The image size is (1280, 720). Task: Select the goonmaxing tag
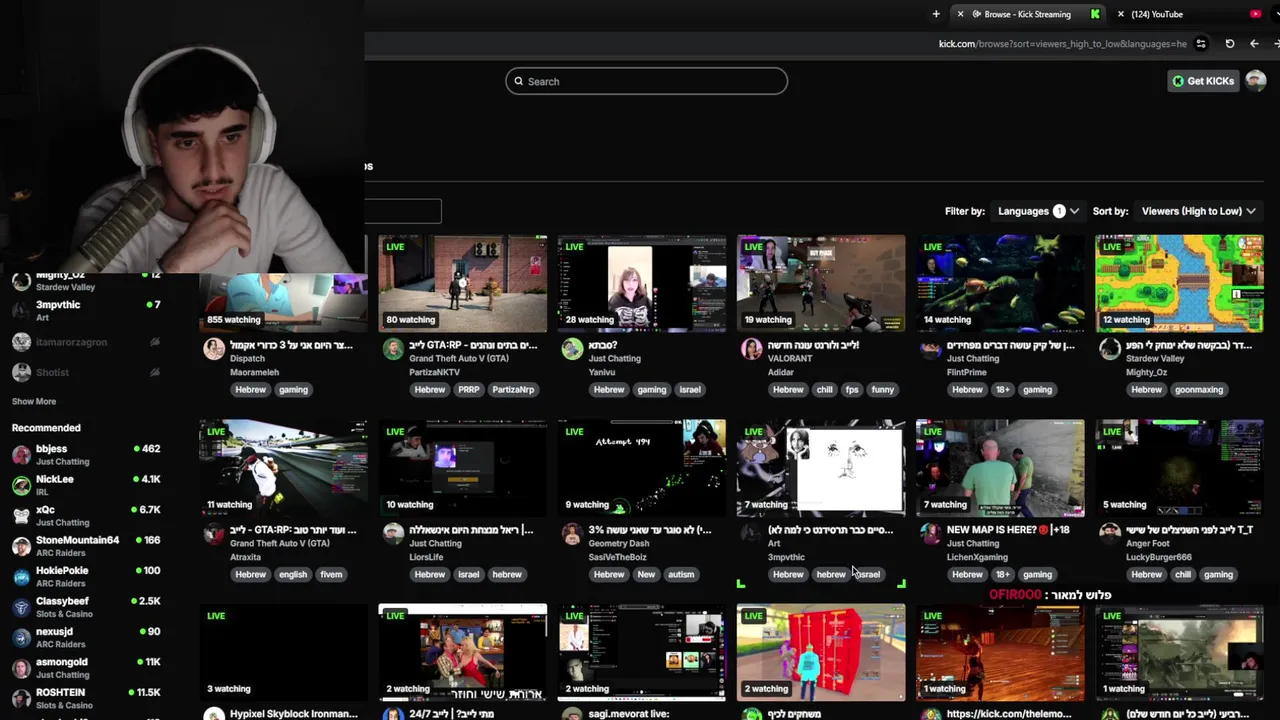click(x=1199, y=390)
